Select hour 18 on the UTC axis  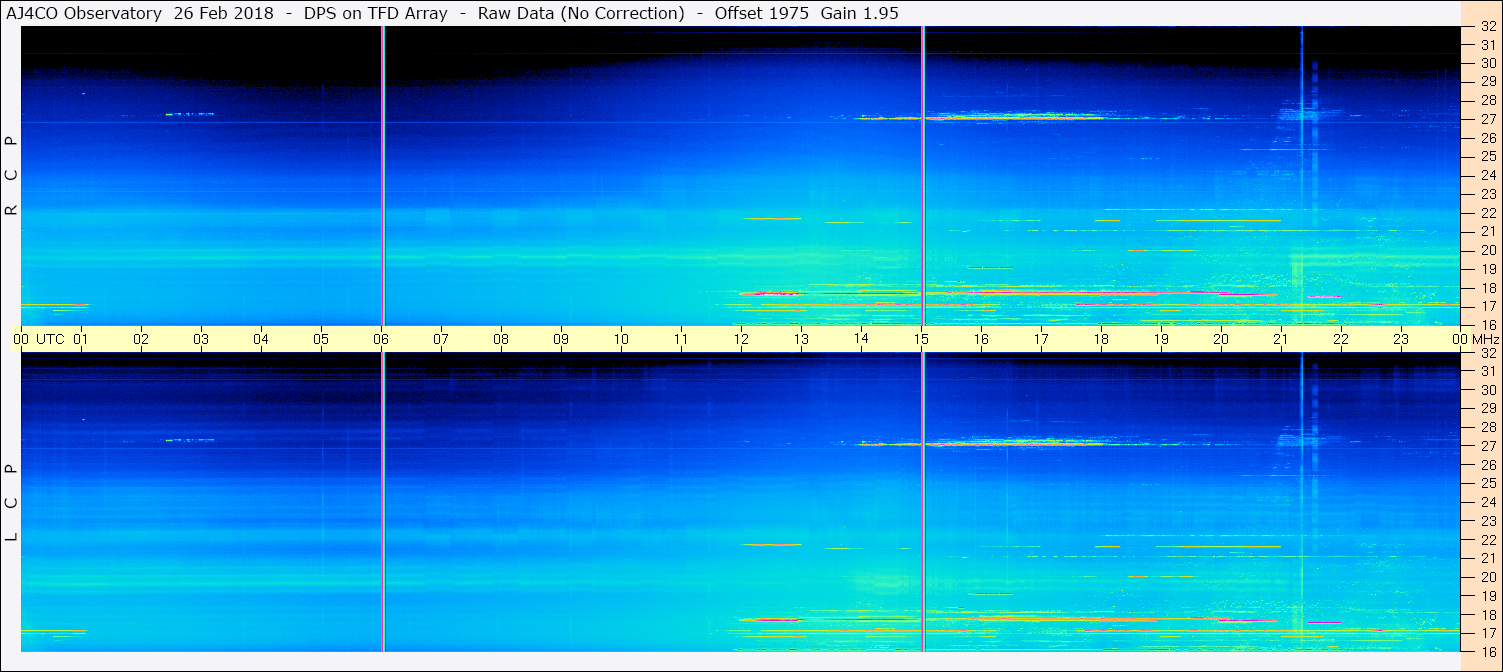(1101, 339)
